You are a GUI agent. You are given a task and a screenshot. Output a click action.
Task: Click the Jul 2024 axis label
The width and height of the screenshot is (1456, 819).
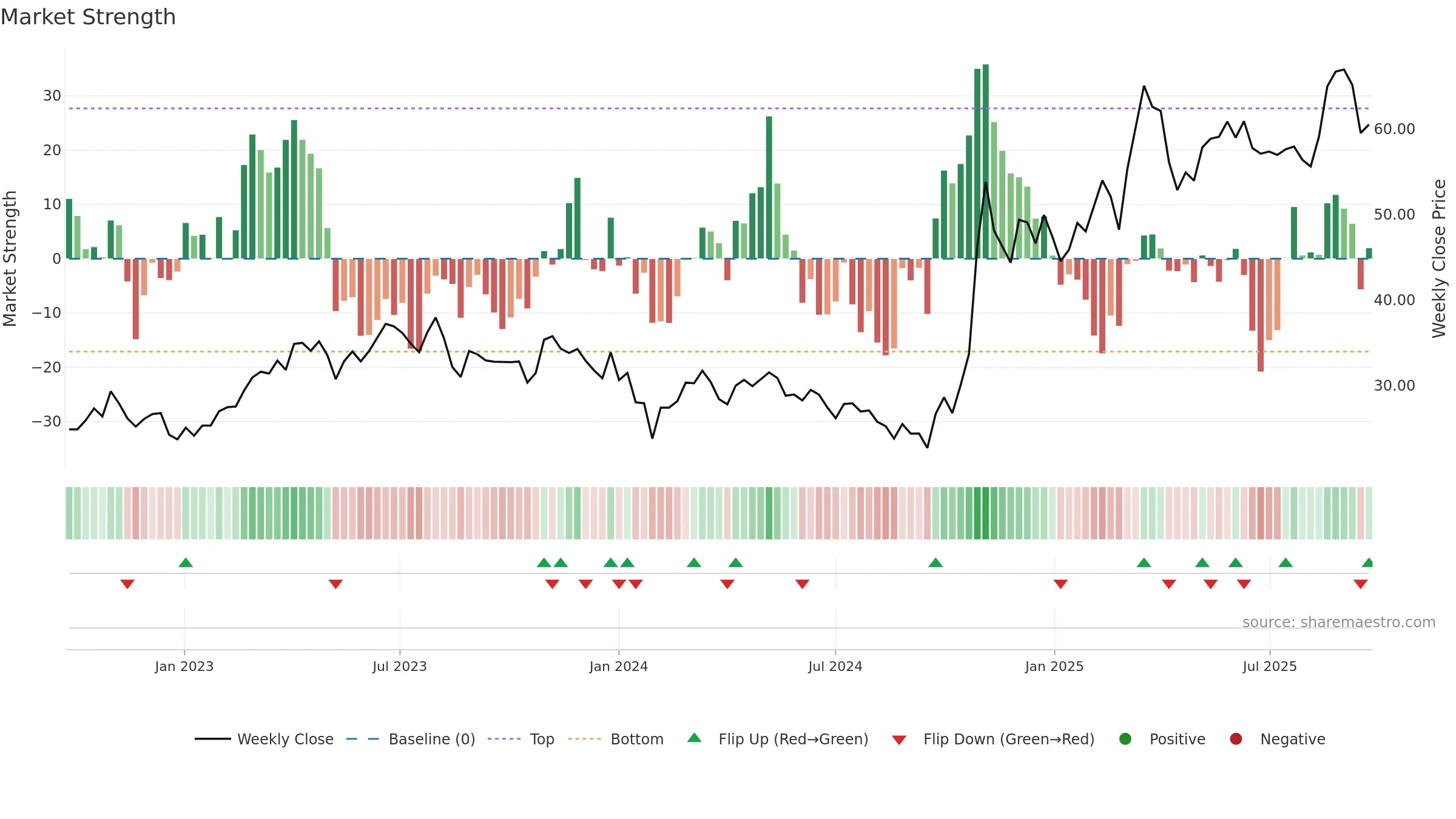coord(835,667)
